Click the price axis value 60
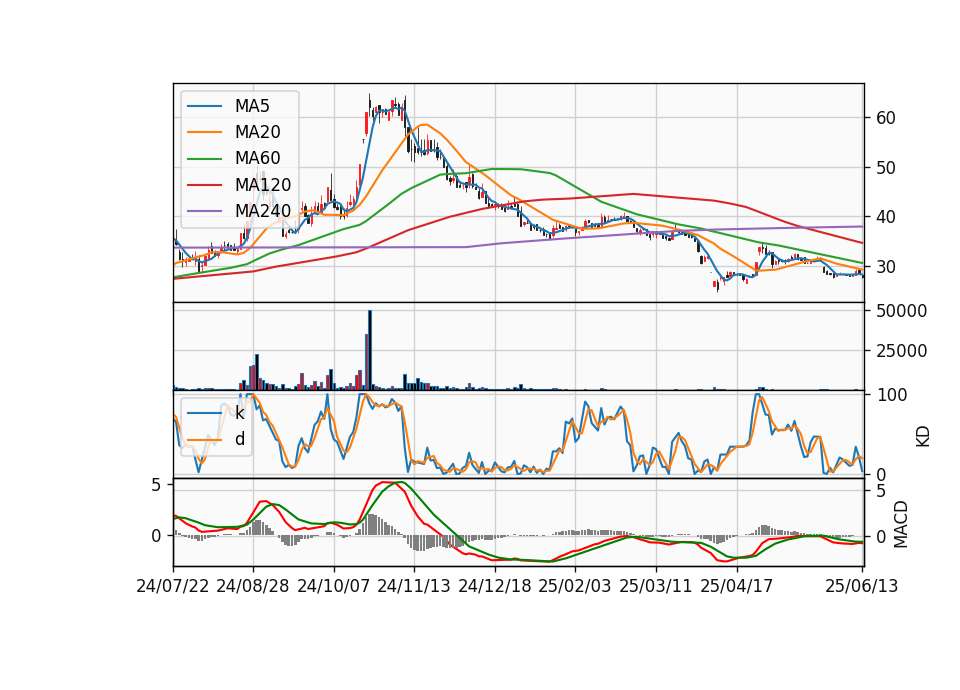The width and height of the screenshot is (960, 690). coord(886,118)
